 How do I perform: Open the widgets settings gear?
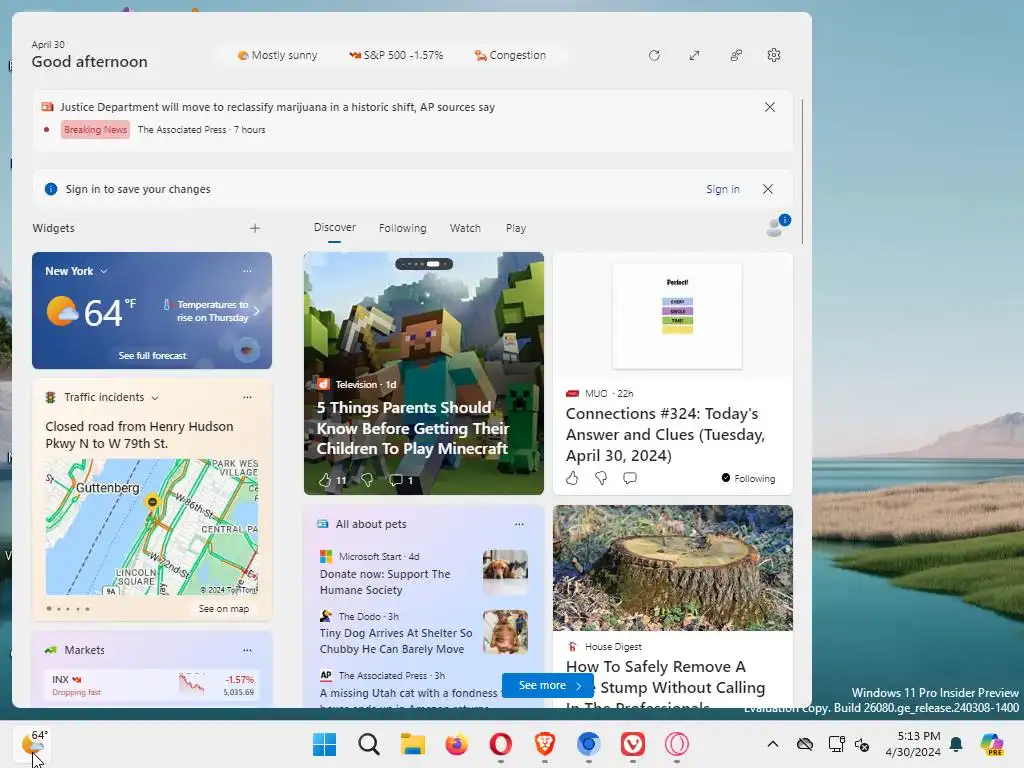774,56
